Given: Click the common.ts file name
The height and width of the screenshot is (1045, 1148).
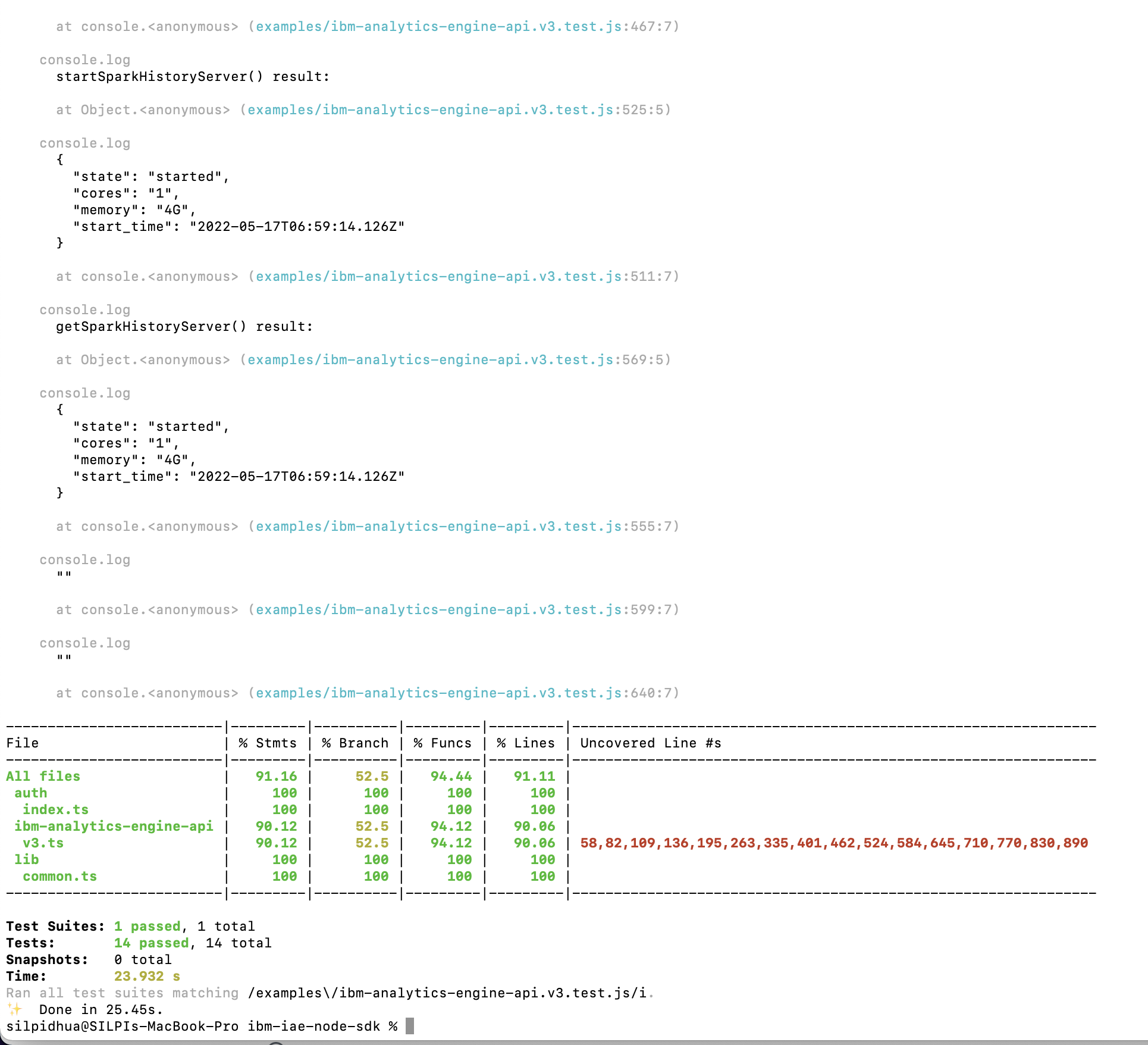Looking at the screenshot, I should [59, 877].
